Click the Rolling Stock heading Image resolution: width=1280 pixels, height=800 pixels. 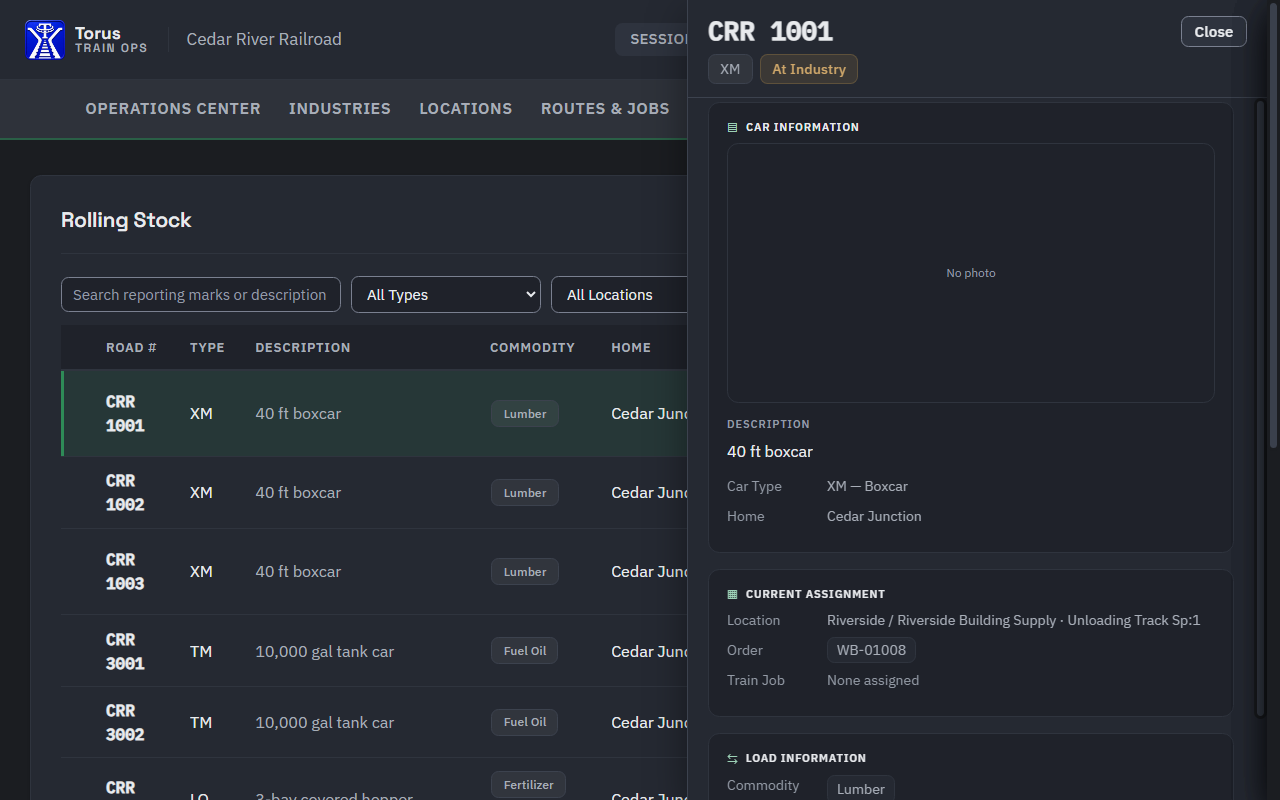126,220
